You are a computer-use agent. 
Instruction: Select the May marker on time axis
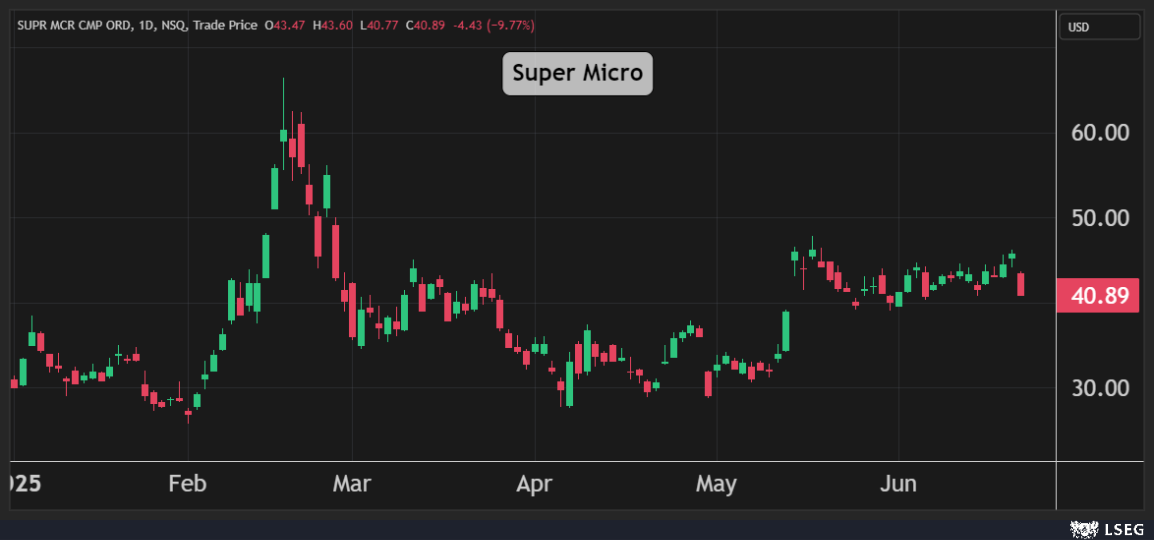716,485
